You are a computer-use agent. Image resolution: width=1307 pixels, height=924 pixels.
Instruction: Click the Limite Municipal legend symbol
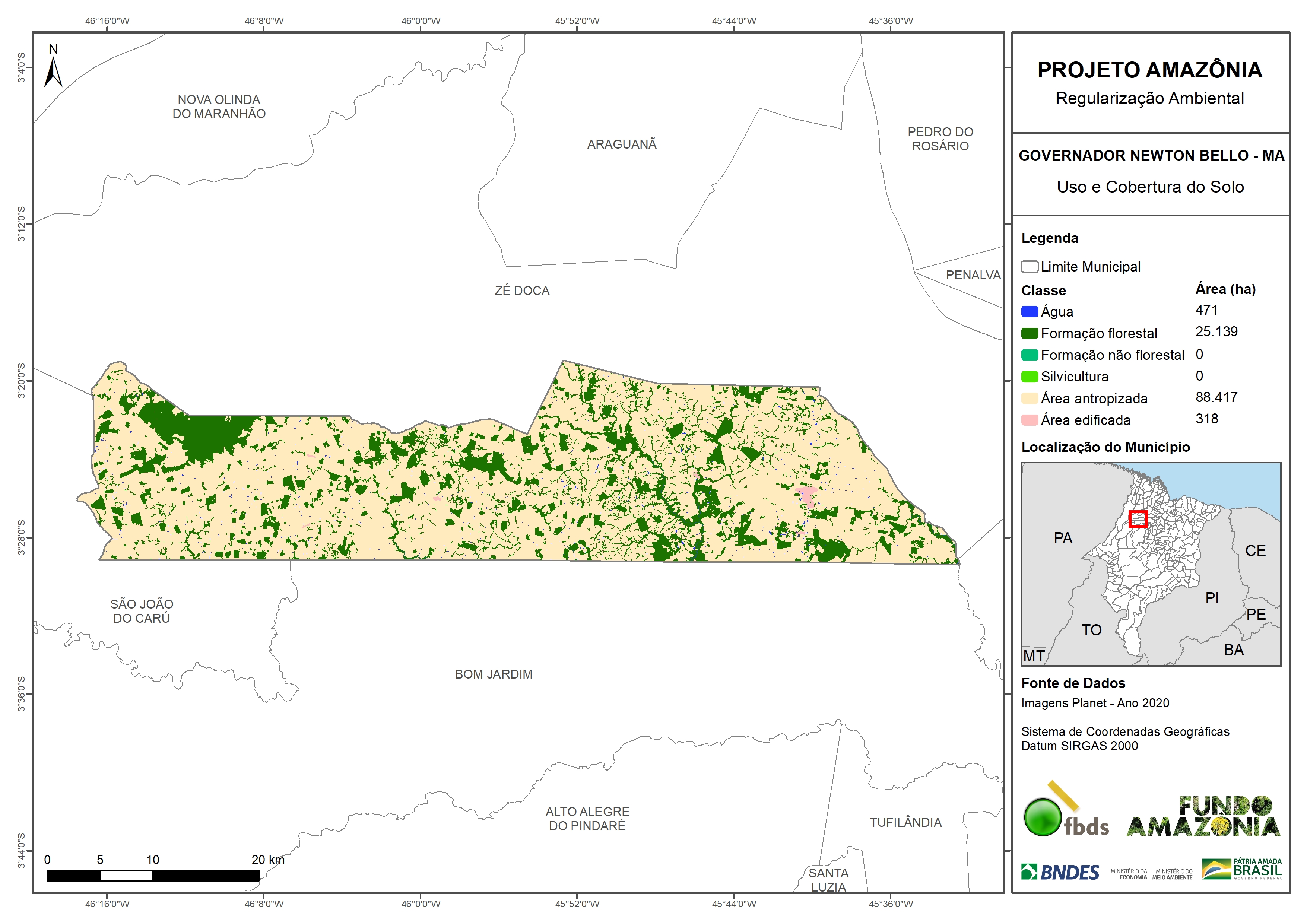1029,267
